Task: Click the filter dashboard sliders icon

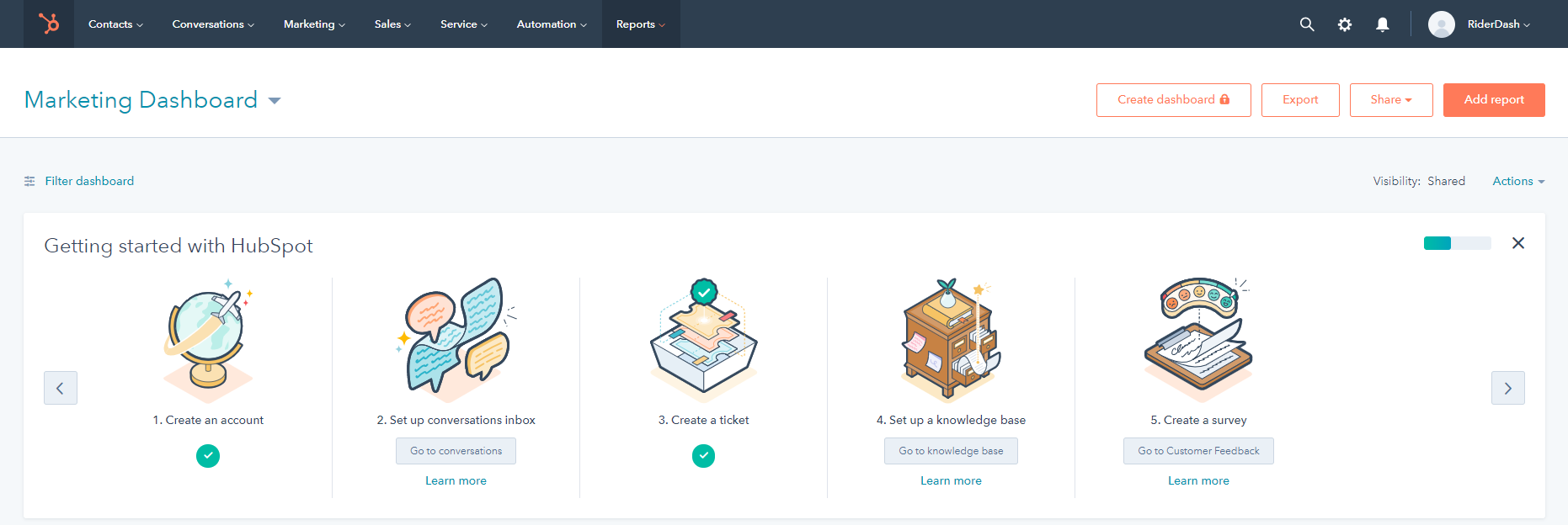Action: coord(29,181)
